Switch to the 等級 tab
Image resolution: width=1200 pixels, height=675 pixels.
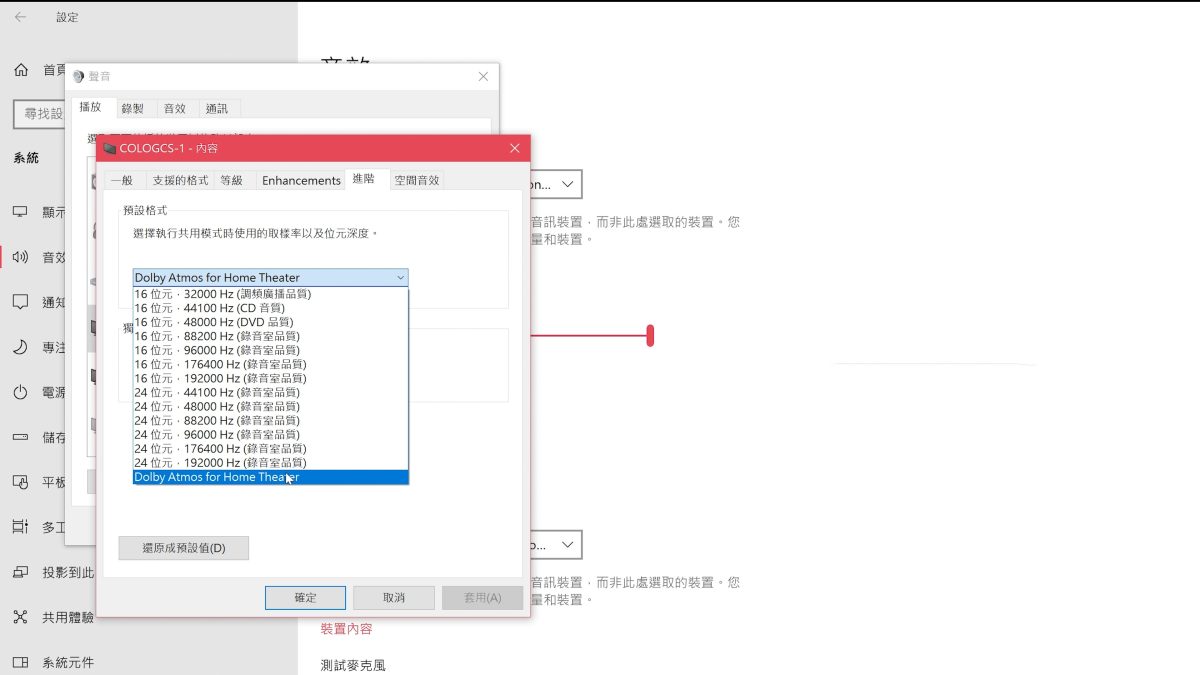231,180
